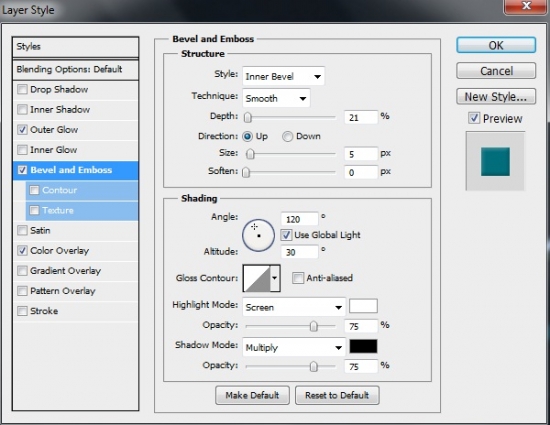Uncheck the Outer Glow effect
The image size is (550, 425).
[x=22, y=130]
